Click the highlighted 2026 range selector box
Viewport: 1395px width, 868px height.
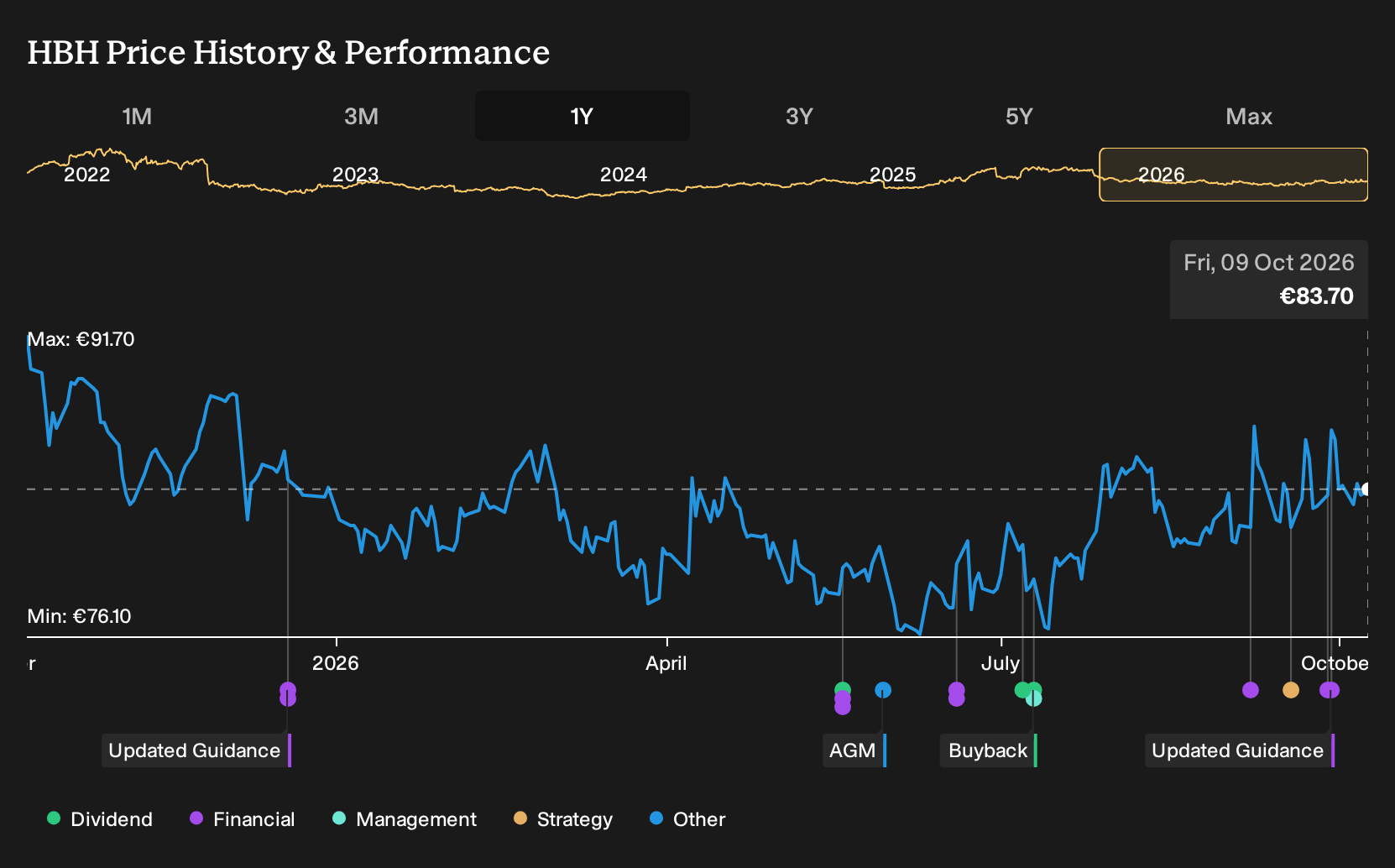1234,175
